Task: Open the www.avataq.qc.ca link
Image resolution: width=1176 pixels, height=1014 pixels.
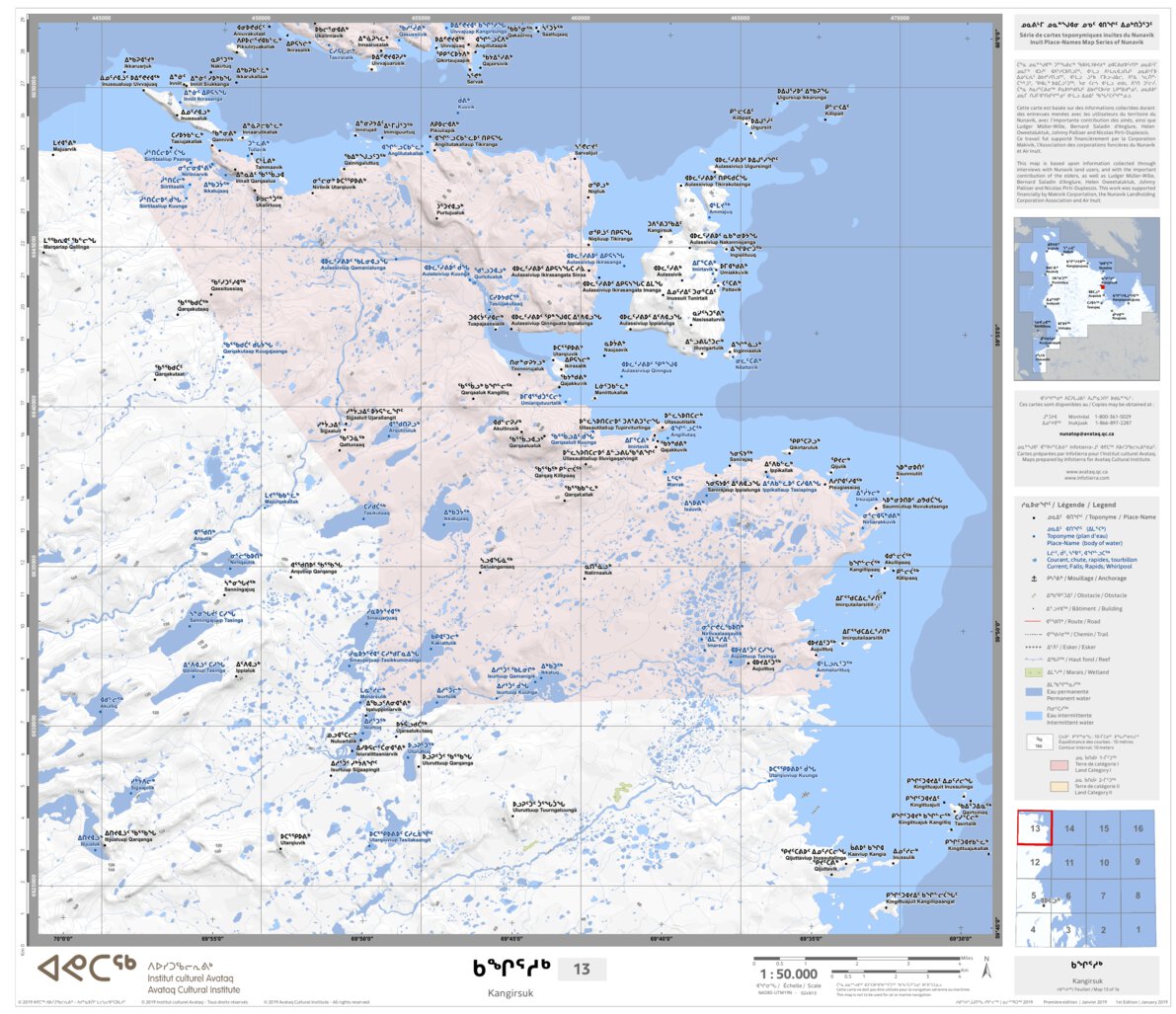Action: (1086, 472)
